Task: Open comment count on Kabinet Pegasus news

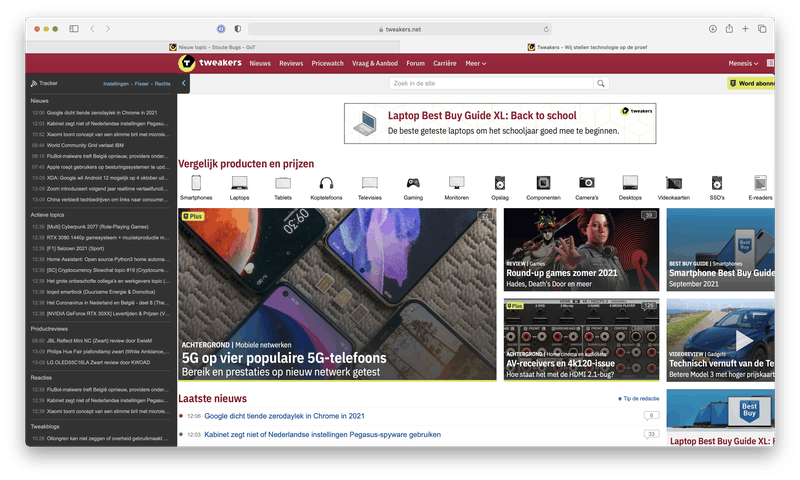Action: [x=652, y=434]
